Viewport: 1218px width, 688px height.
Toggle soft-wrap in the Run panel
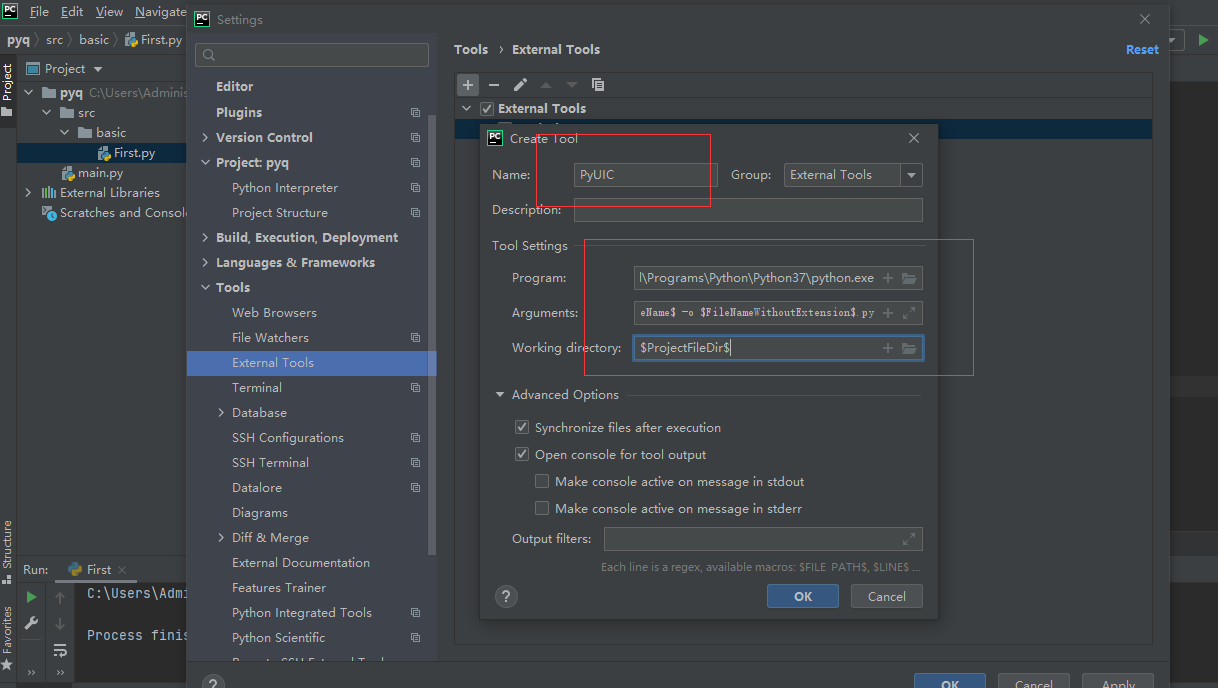point(60,650)
